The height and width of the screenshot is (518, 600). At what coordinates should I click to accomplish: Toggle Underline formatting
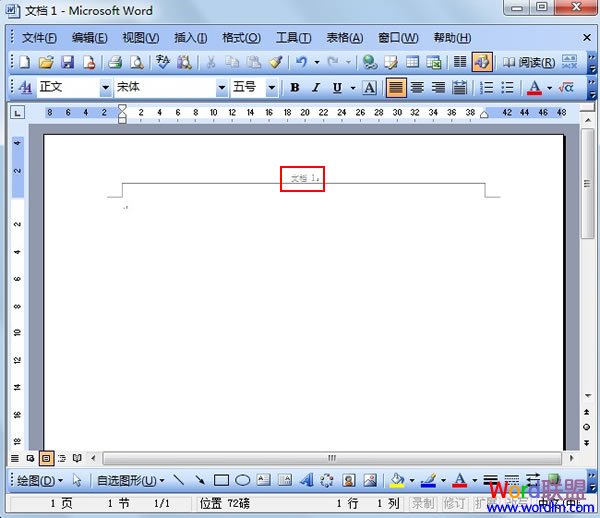(337, 88)
